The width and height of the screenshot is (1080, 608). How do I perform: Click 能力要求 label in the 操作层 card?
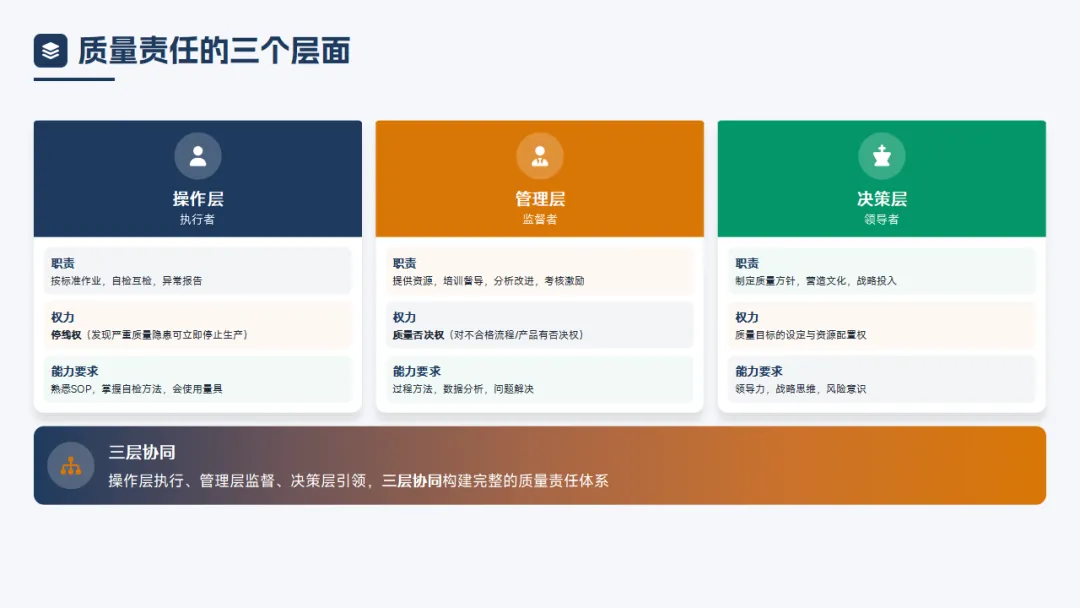74,372
